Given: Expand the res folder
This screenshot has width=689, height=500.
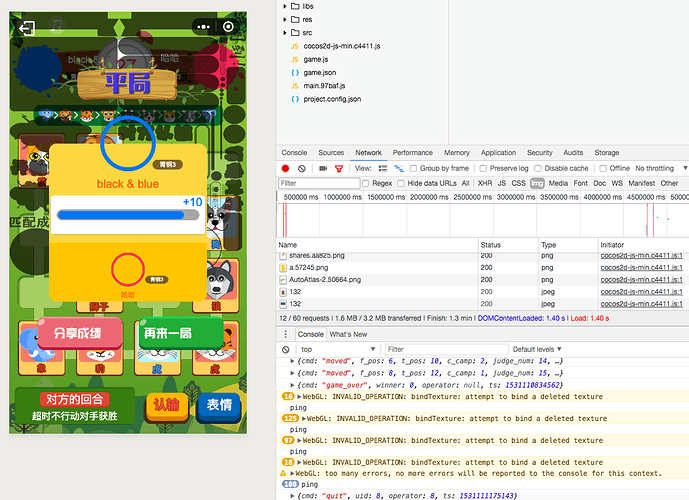Looking at the screenshot, I should coord(285,19).
